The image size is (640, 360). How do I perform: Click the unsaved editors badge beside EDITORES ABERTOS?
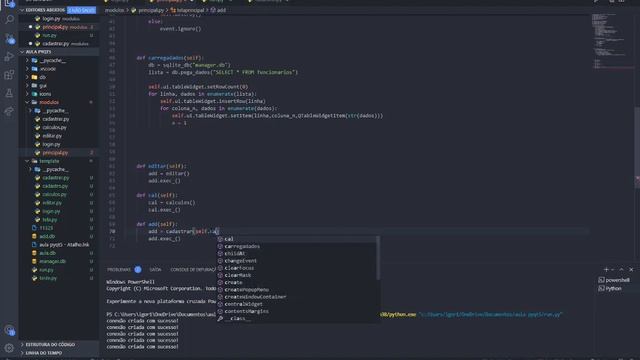click(82, 10)
